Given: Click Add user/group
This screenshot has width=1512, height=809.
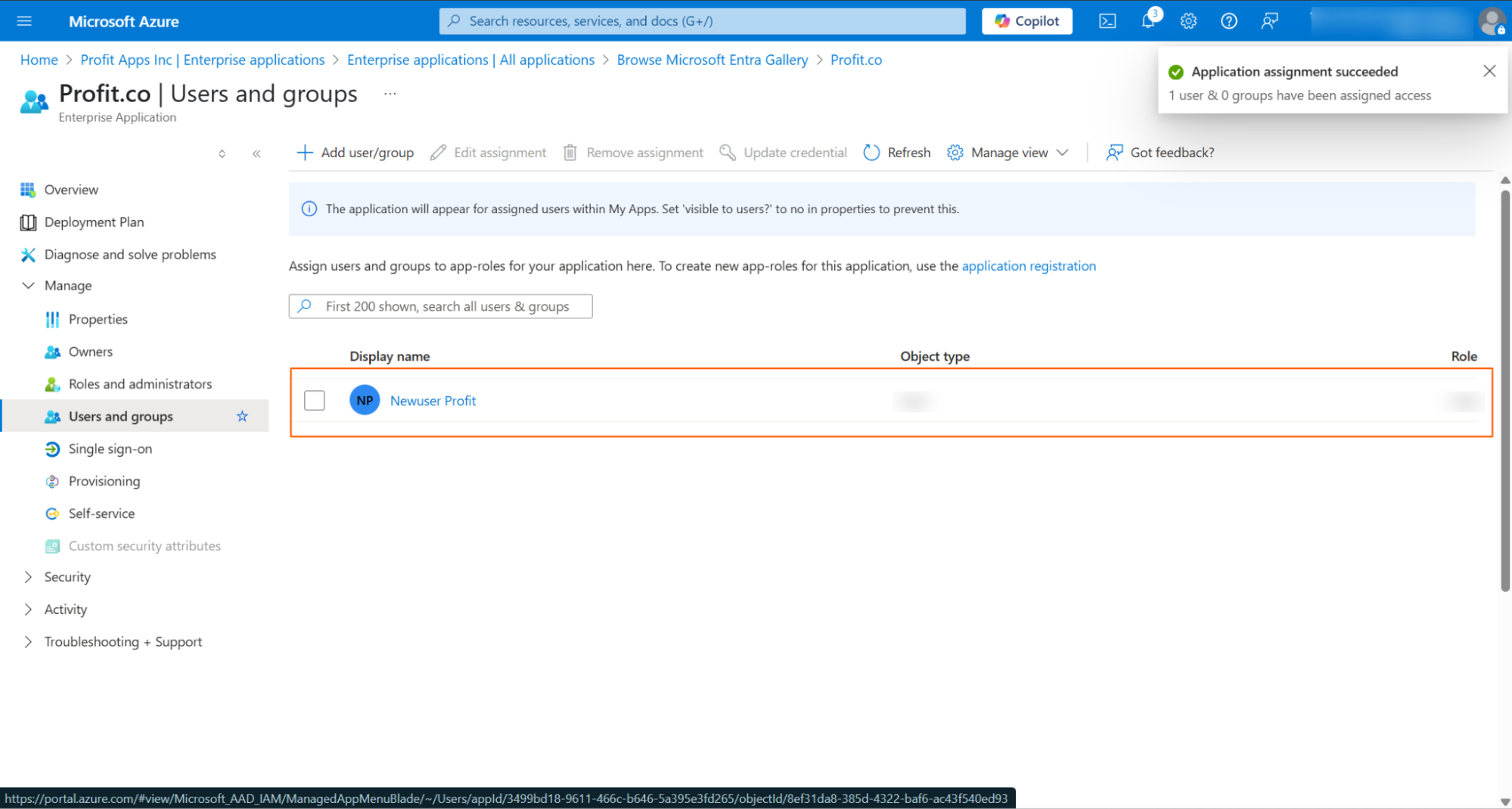Looking at the screenshot, I should pos(355,153).
